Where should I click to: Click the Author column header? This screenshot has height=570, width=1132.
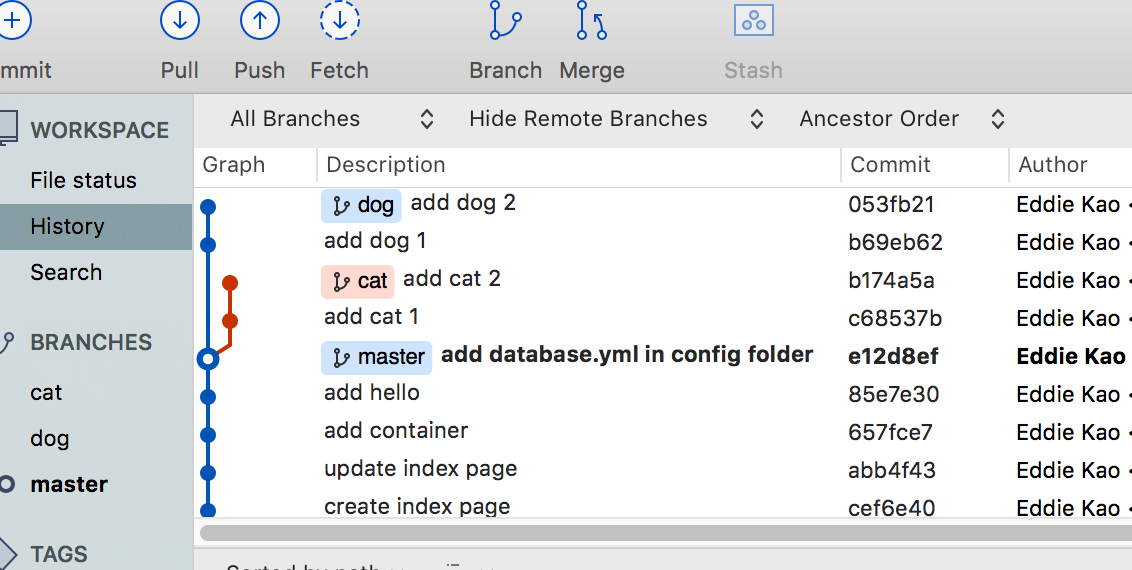(1052, 165)
